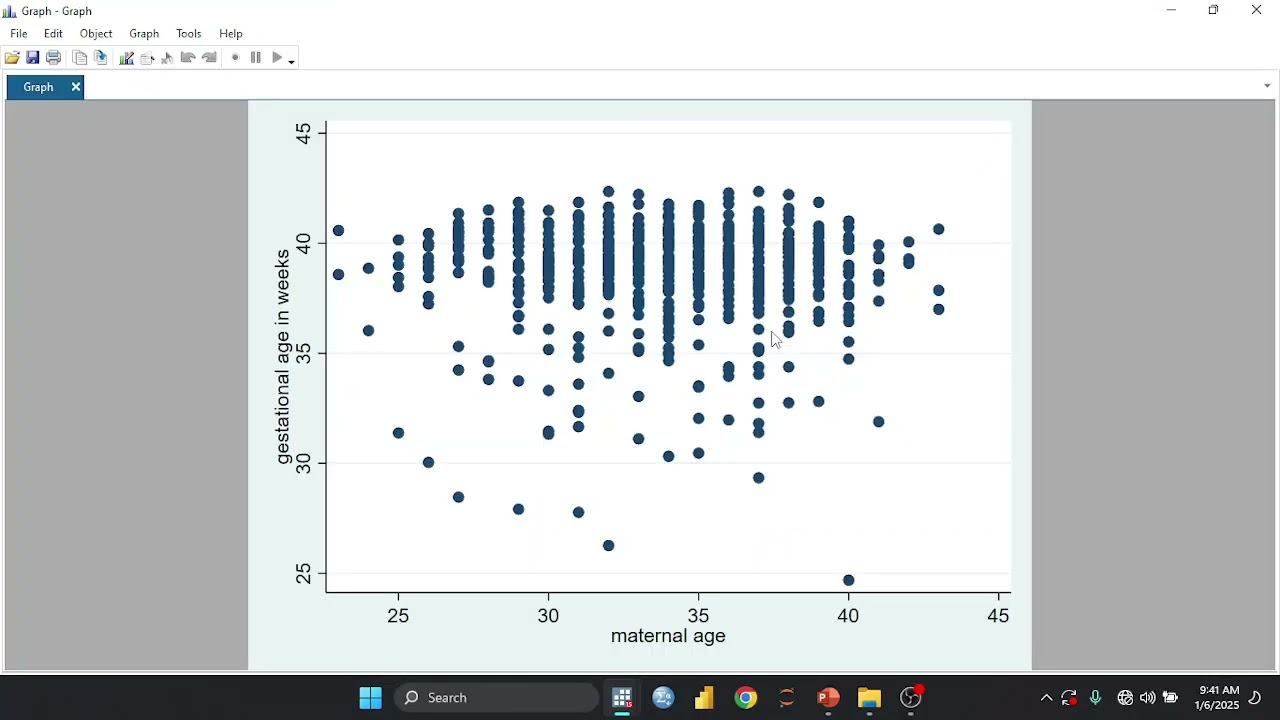This screenshot has height=720, width=1280.
Task: Open the Object menu
Action: coord(96,34)
